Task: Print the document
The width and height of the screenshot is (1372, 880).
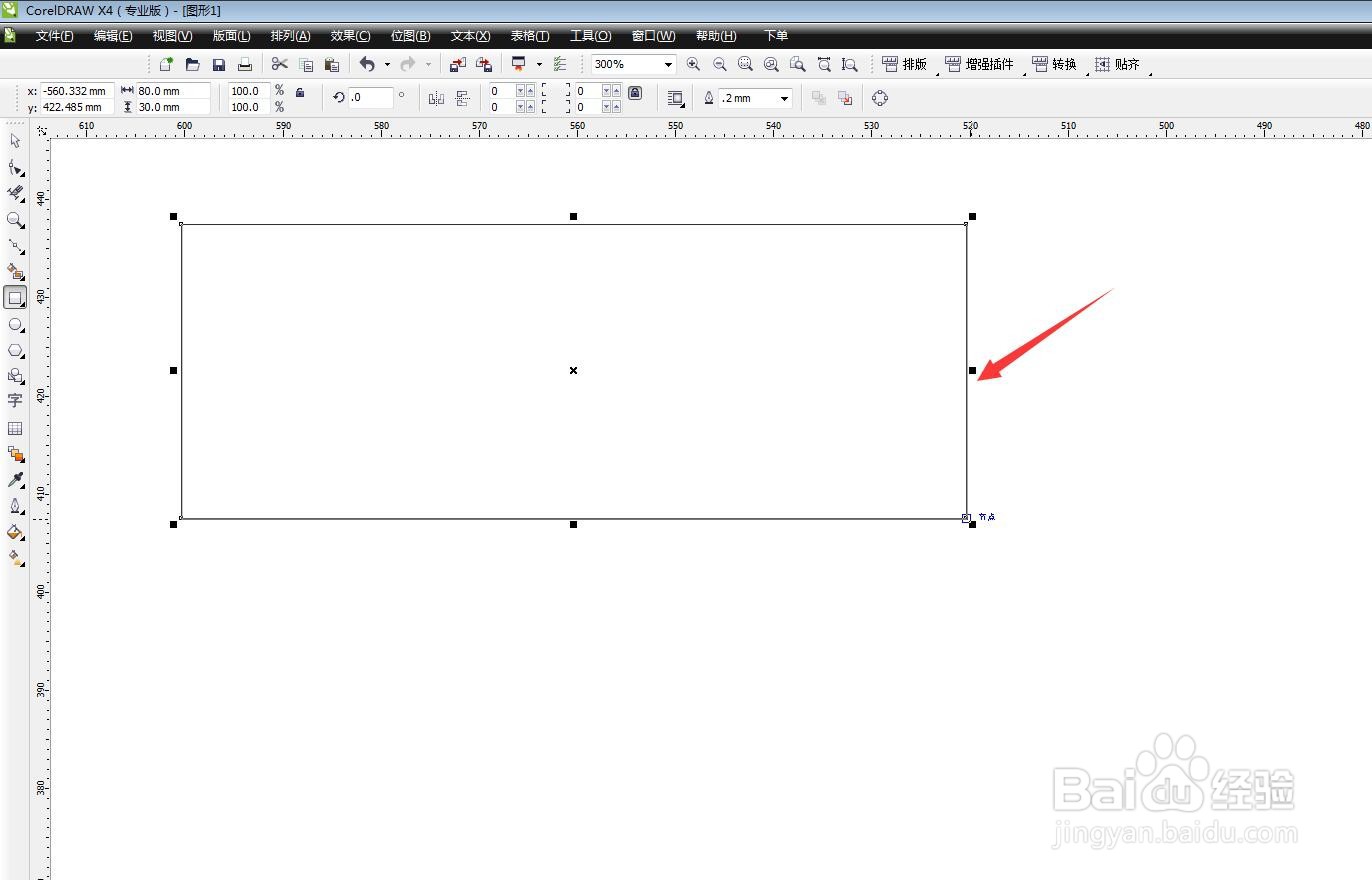Action: 244,64
